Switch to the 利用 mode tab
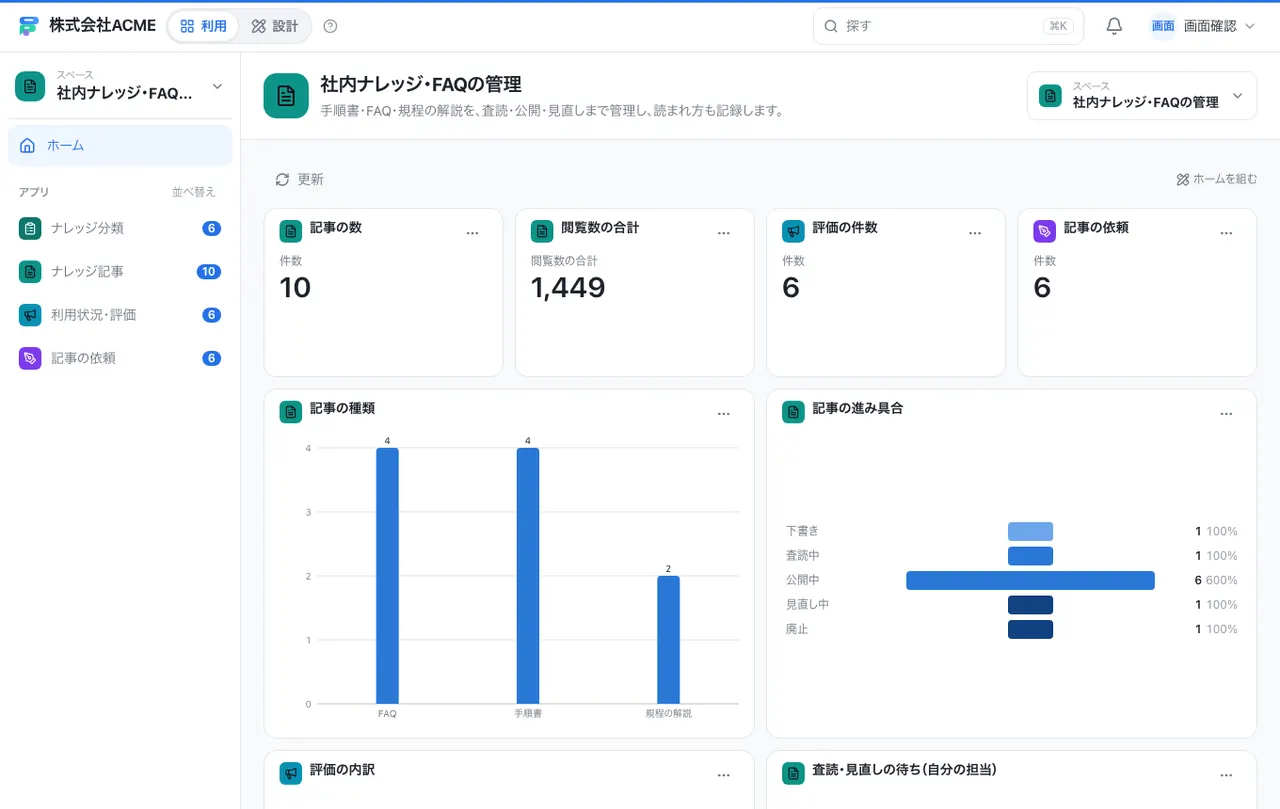Viewport: 1280px width, 809px height. pos(203,26)
